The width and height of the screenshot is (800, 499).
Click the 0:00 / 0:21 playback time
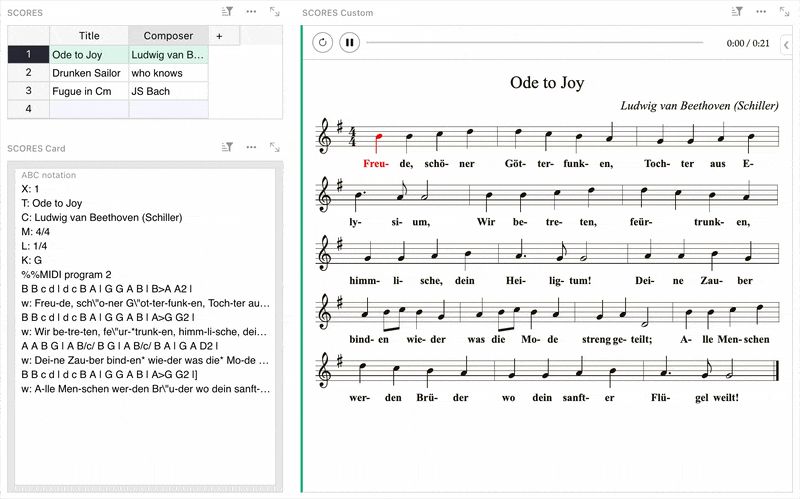click(x=748, y=43)
